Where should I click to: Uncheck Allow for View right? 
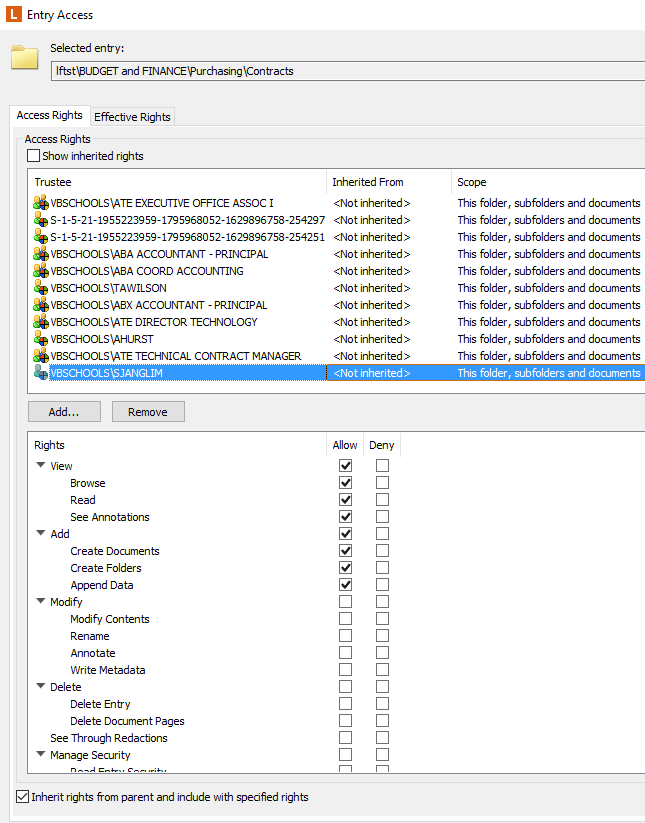point(345,466)
